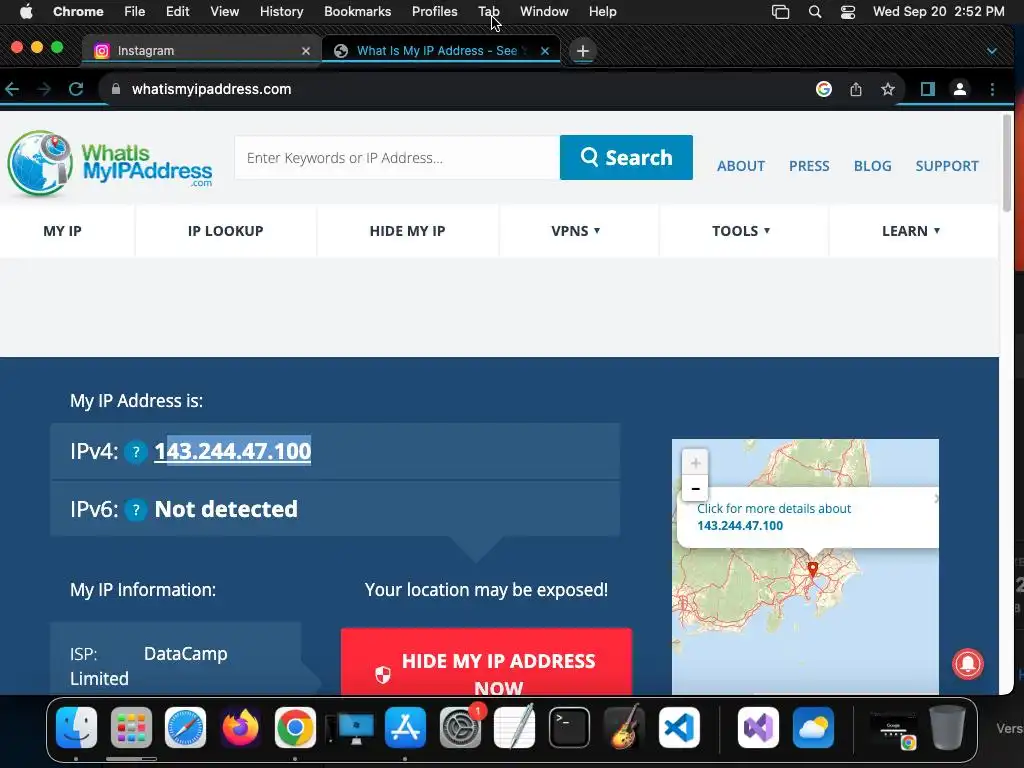Click the page vertical scrollbar
The height and width of the screenshot is (768, 1024).
pos(1006,163)
